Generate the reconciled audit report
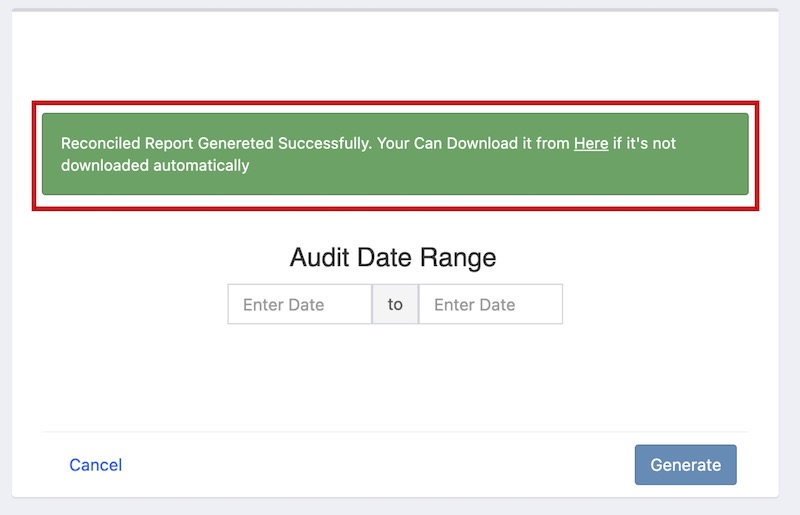This screenshot has width=800, height=515. pyautogui.click(x=685, y=465)
